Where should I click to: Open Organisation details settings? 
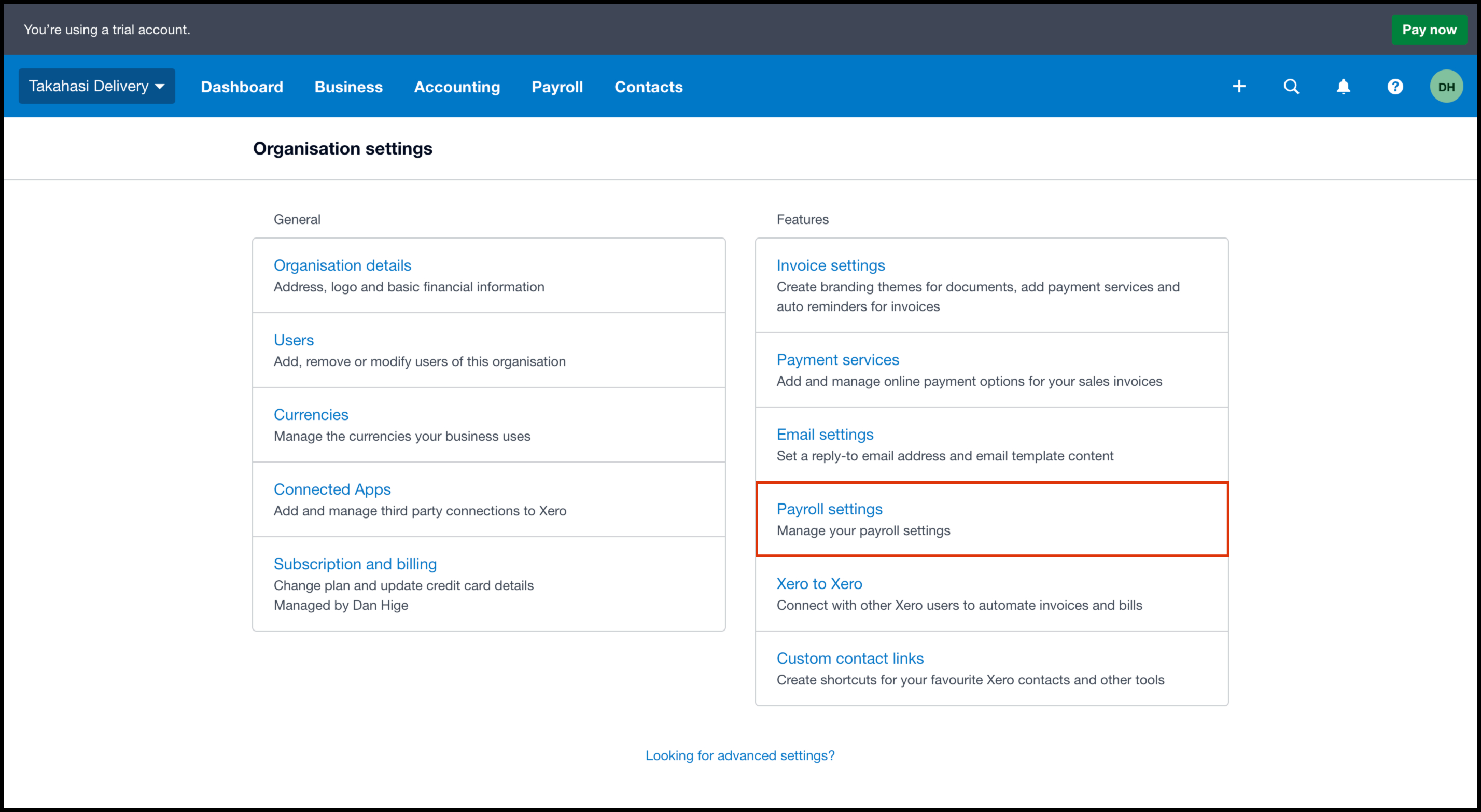(x=342, y=265)
